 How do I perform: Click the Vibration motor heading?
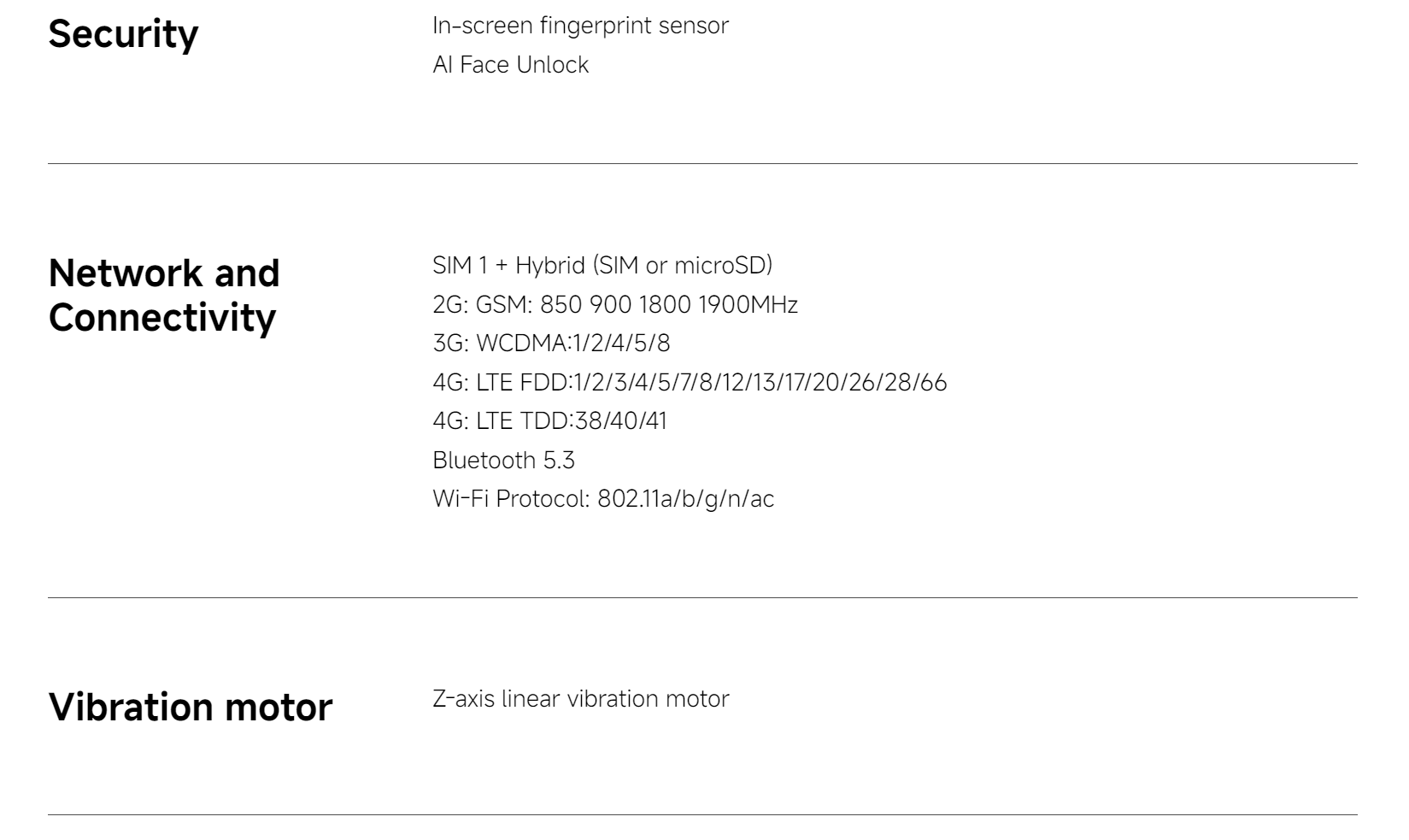pos(190,708)
